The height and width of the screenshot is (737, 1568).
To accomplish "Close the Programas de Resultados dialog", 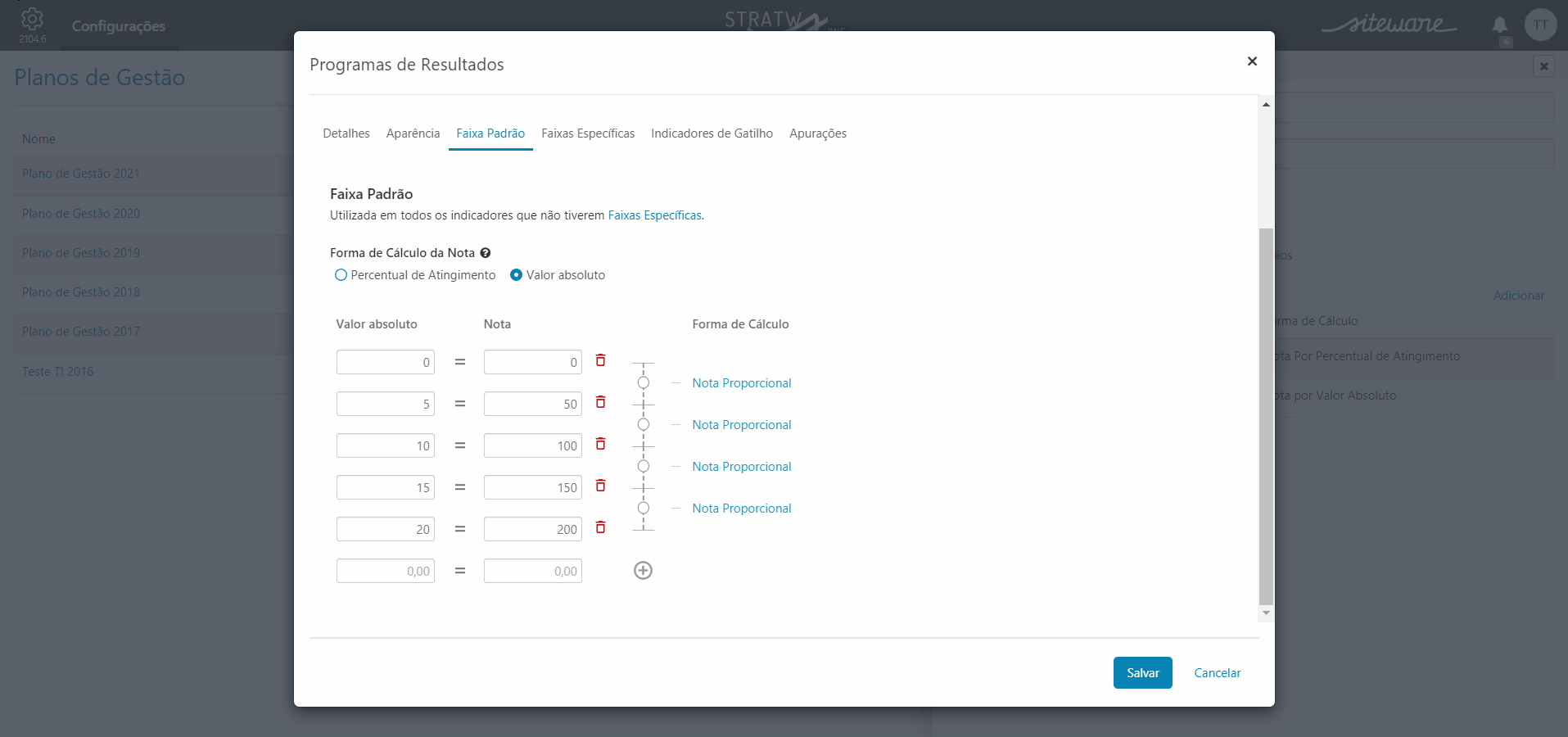I will click(1252, 61).
